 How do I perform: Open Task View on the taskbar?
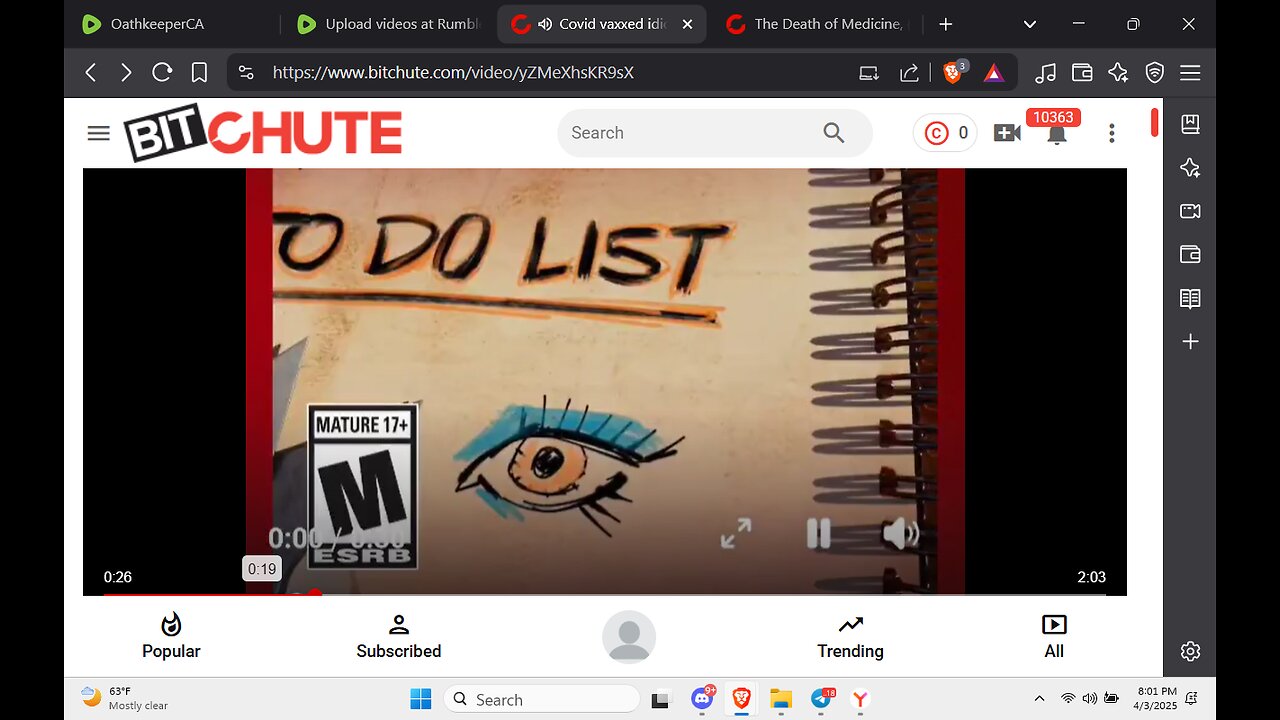pyautogui.click(x=661, y=699)
